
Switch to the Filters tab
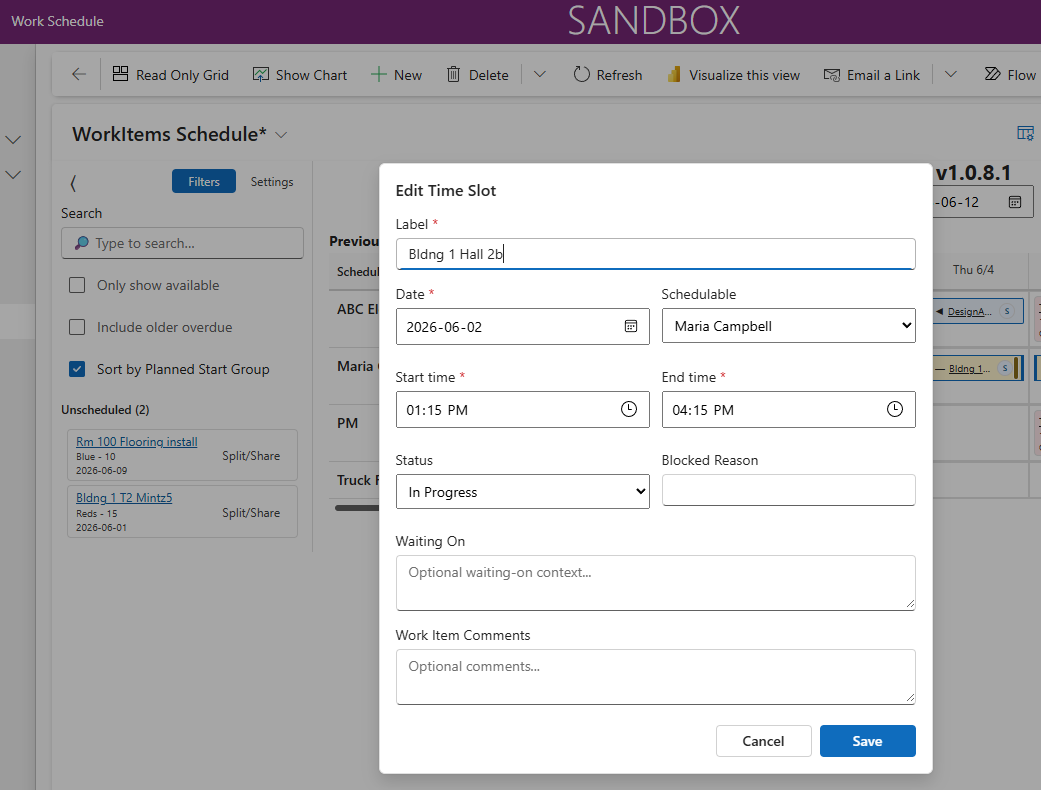[x=204, y=181]
